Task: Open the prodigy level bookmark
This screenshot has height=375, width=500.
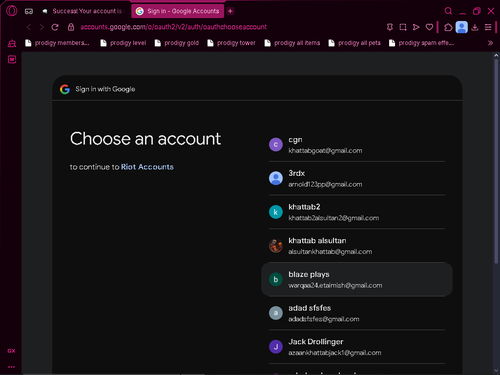Action: (x=123, y=43)
